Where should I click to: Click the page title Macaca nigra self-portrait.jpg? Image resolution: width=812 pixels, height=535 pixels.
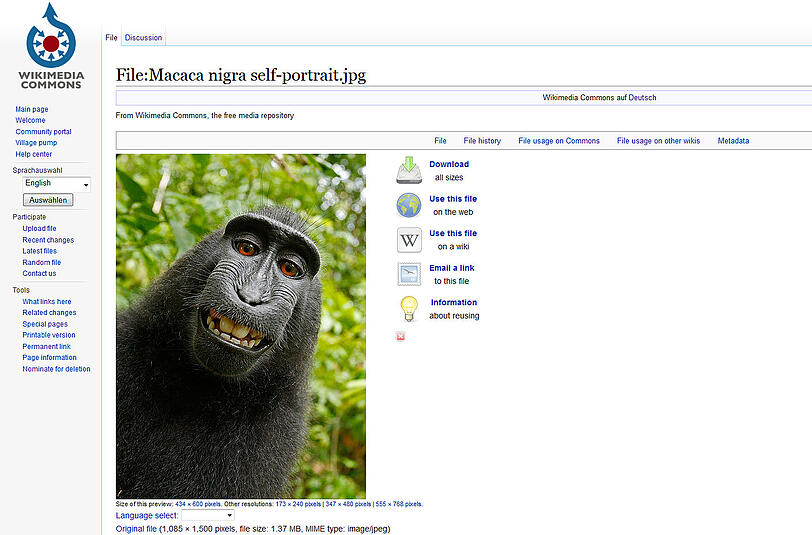pos(241,76)
